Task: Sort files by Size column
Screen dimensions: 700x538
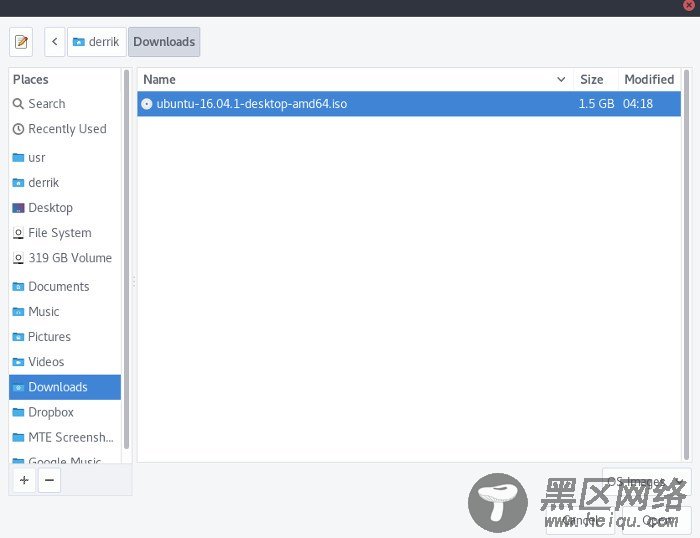Action: [596, 79]
